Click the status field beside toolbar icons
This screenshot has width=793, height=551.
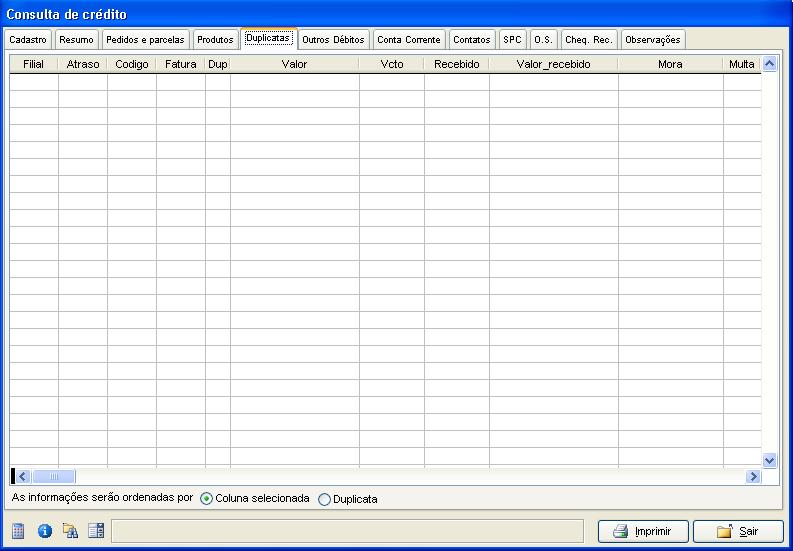347,531
